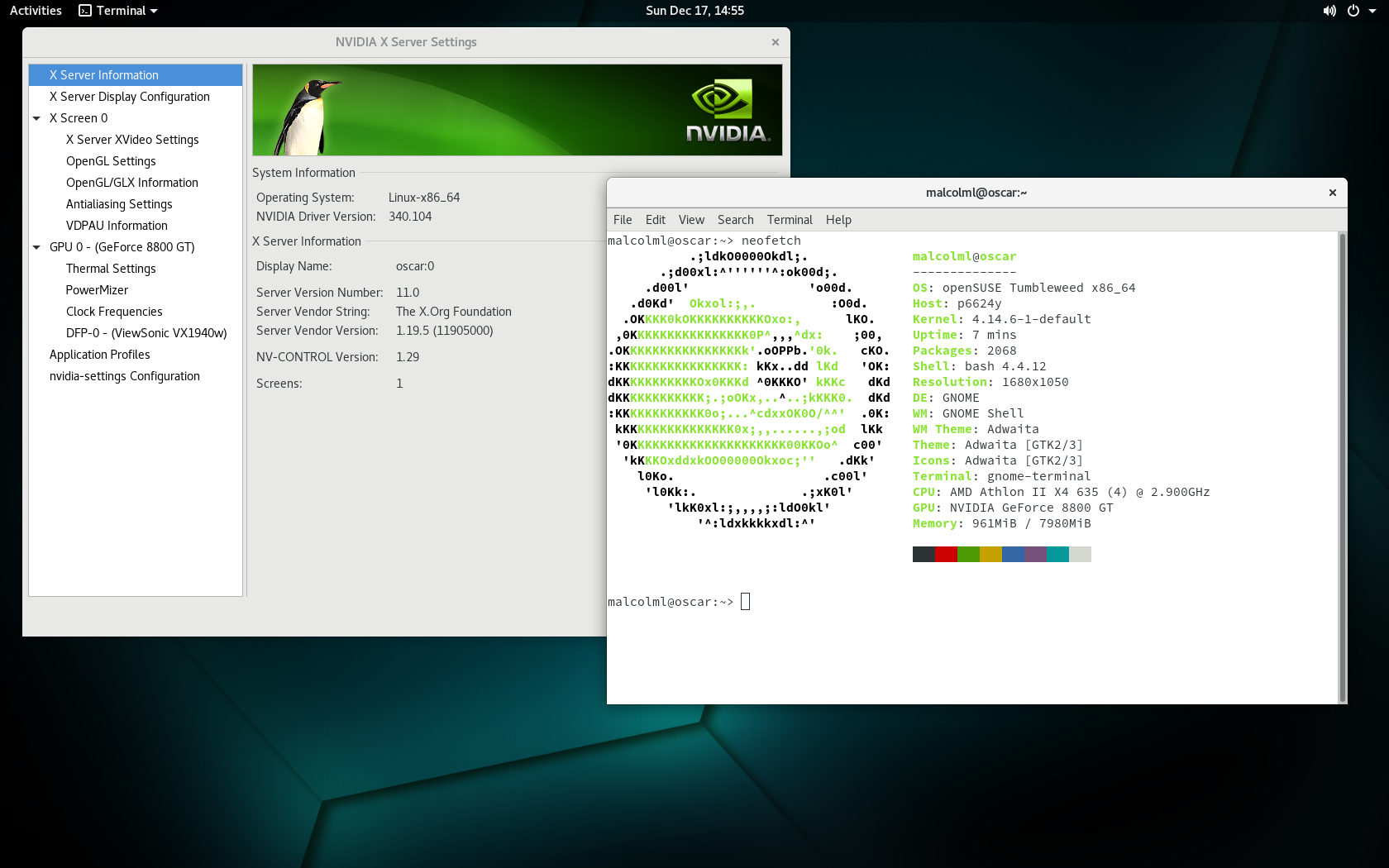This screenshot has width=1389, height=868.
Task: Open the Edit menu in the terminal
Action: click(x=656, y=220)
